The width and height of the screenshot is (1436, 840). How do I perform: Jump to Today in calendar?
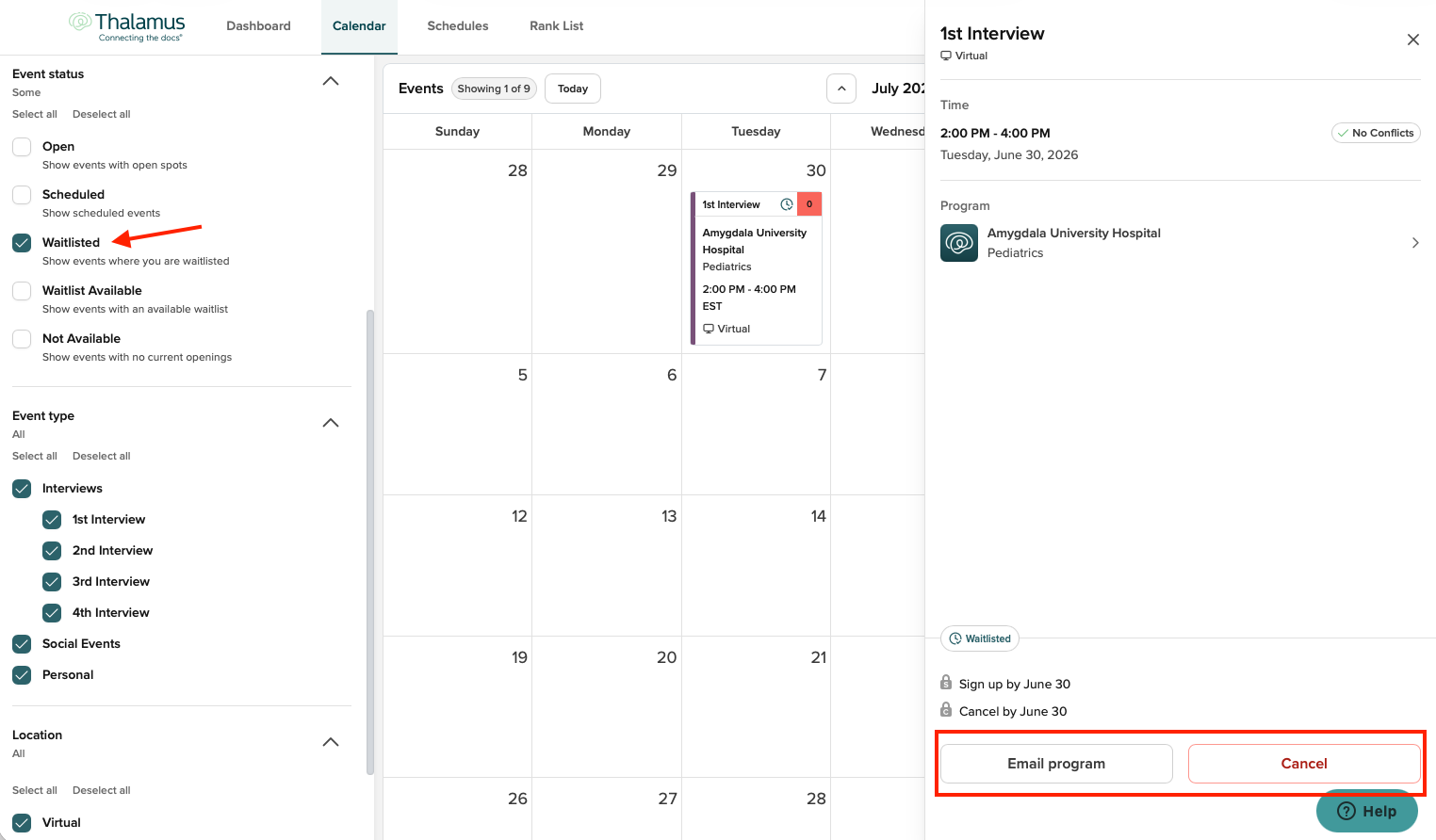[x=573, y=89]
